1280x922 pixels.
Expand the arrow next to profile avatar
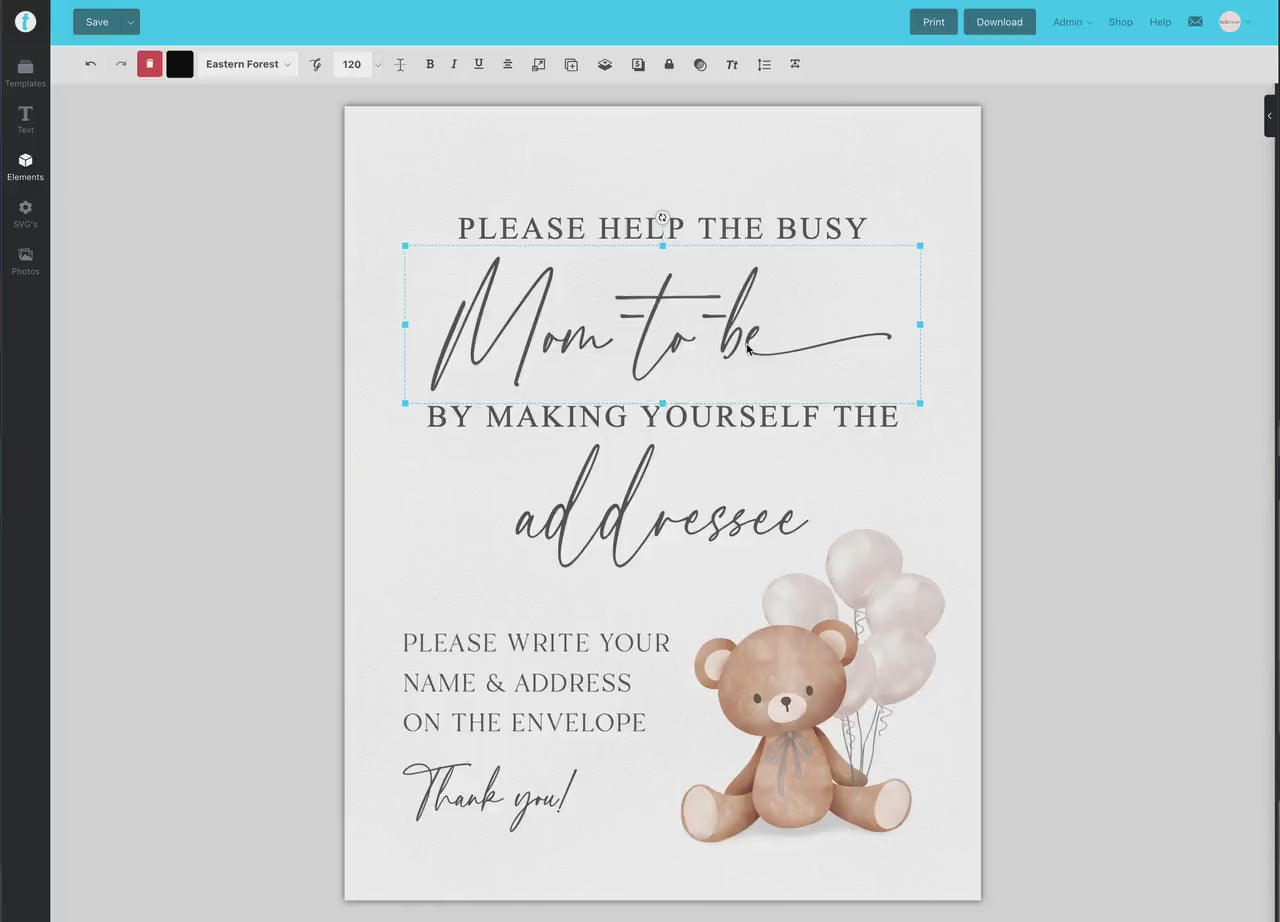pos(1247,22)
